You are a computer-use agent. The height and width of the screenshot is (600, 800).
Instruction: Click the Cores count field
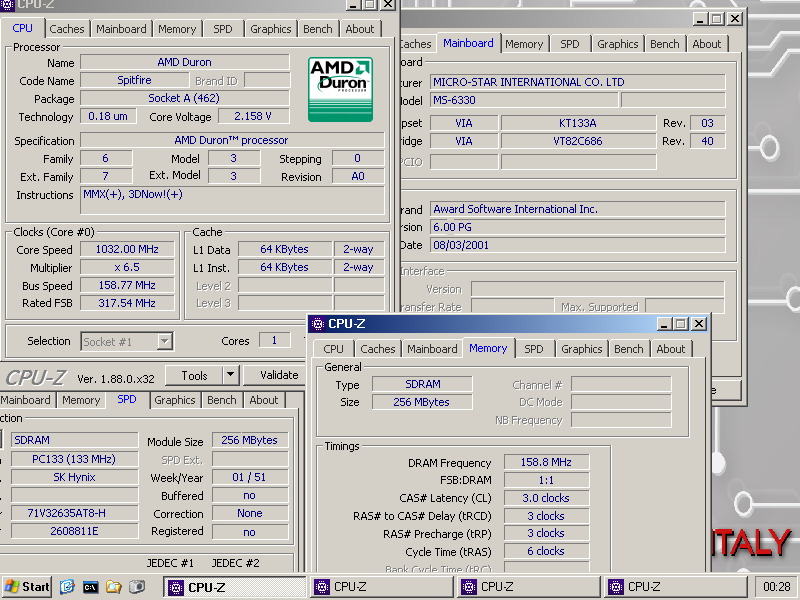[x=274, y=340]
